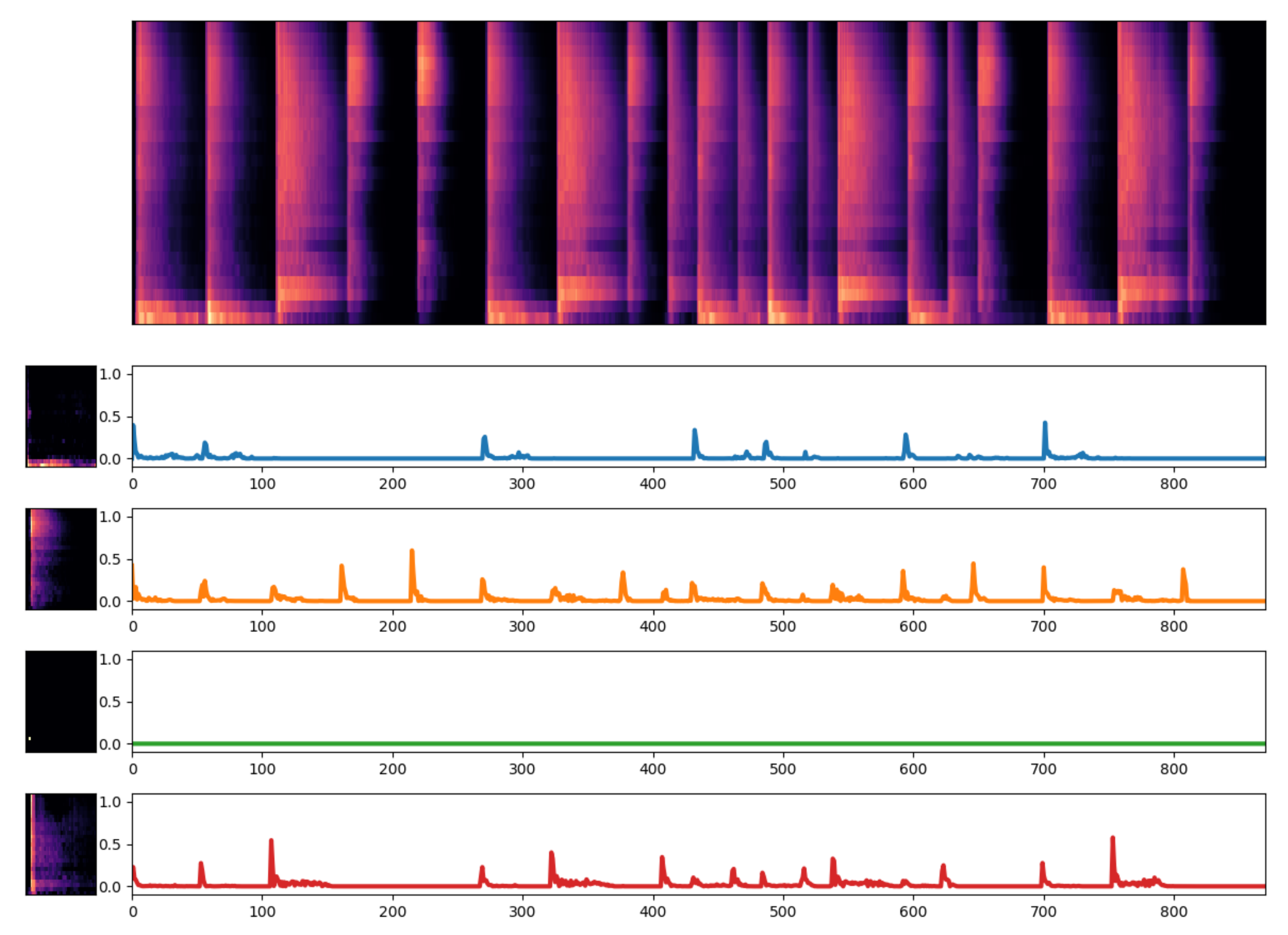Click the red plot's template thumbnail

61,844
